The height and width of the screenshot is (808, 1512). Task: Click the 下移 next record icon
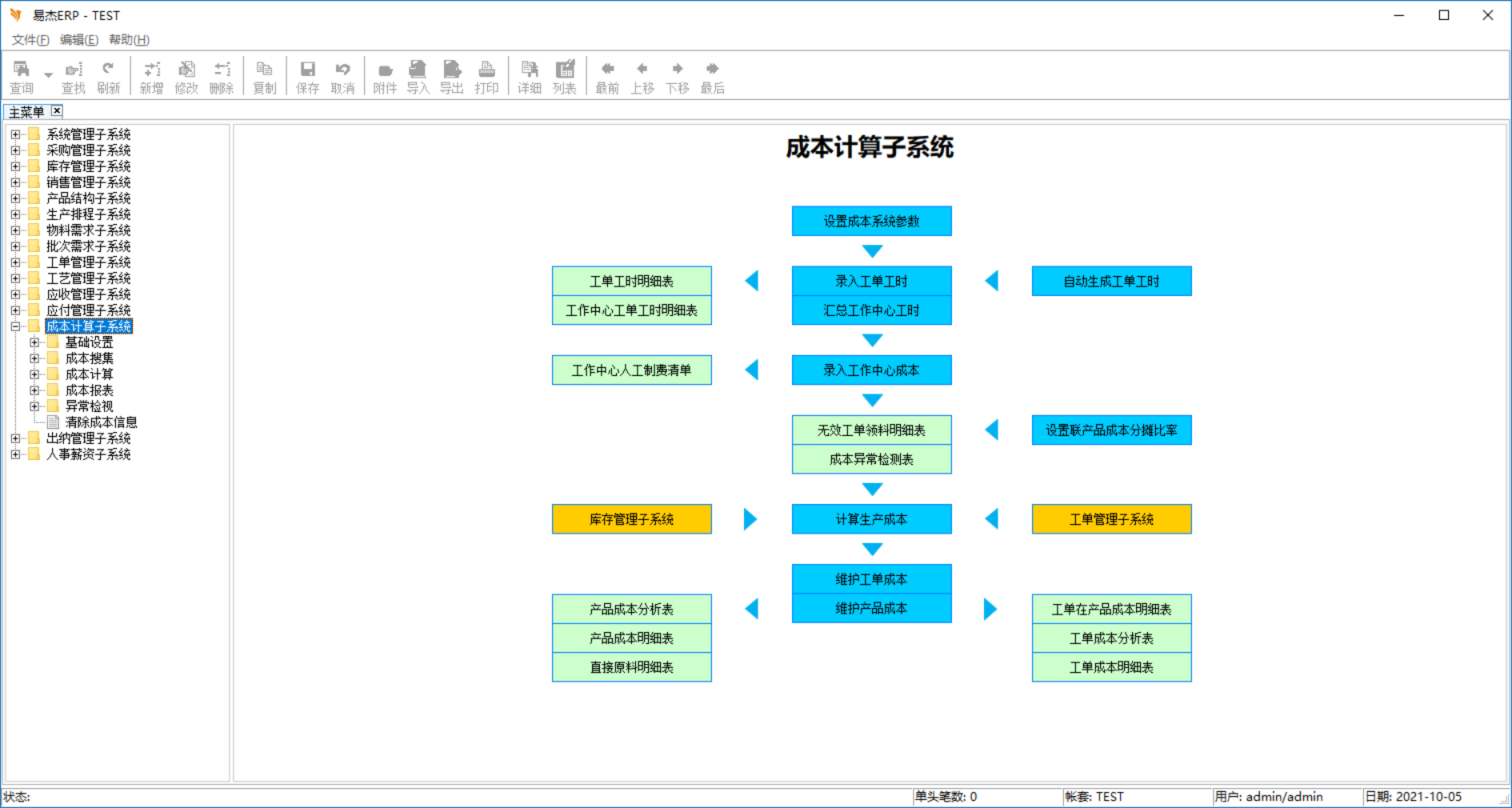coord(678,77)
